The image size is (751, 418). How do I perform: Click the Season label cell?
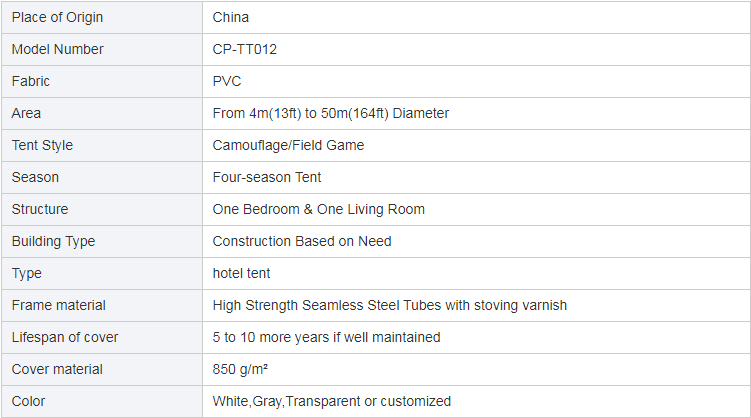pyautogui.click(x=102, y=177)
